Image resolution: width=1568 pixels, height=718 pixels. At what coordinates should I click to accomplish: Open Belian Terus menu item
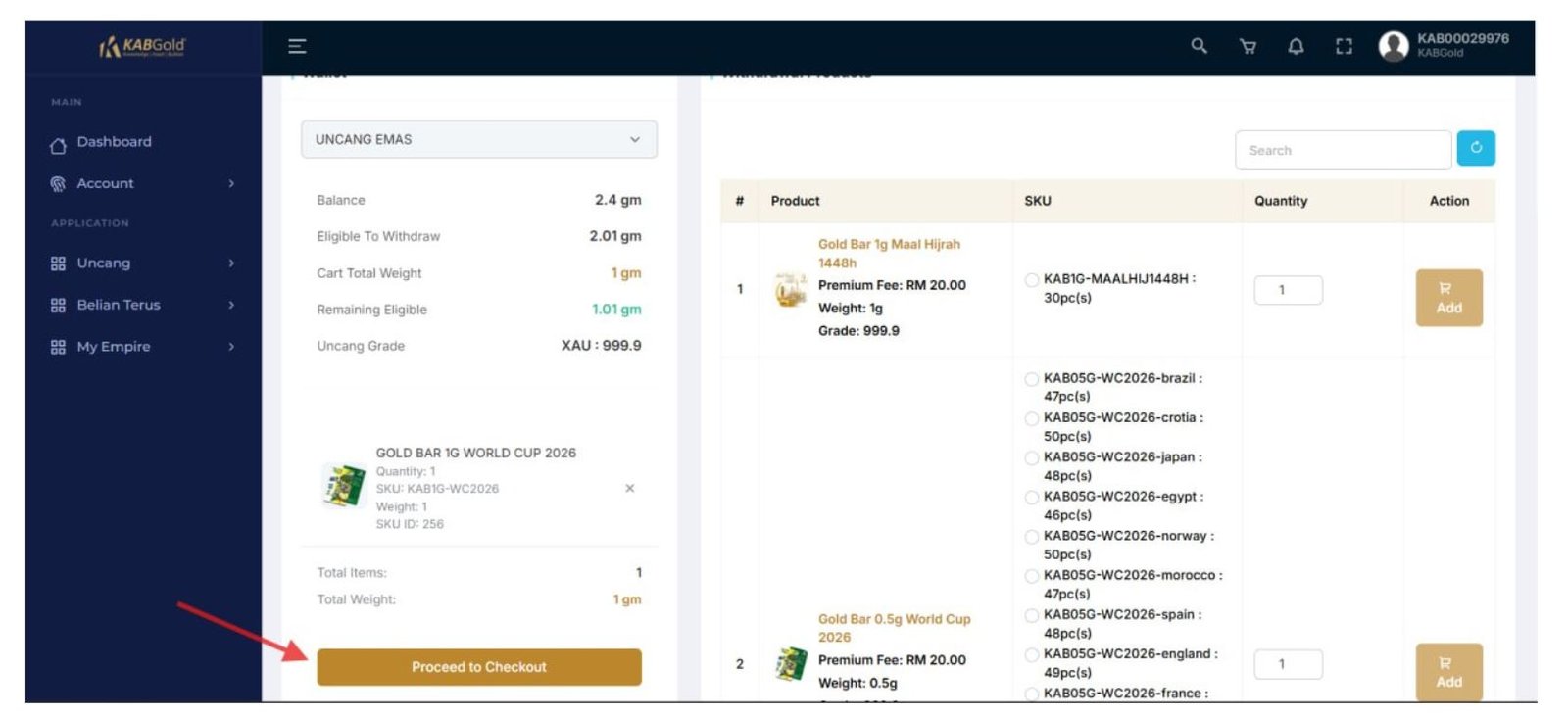point(119,305)
